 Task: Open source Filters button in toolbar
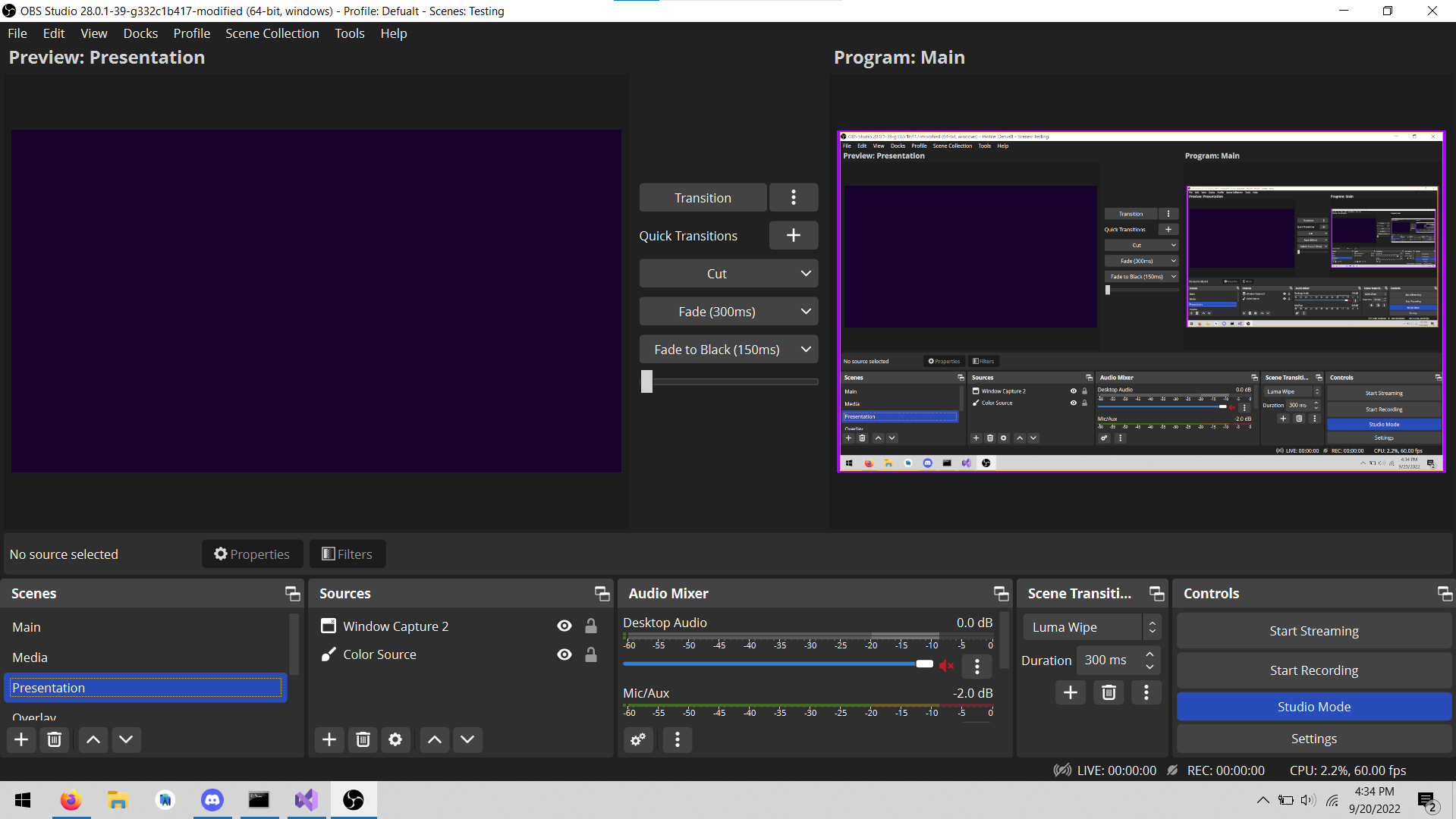pyautogui.click(x=347, y=554)
